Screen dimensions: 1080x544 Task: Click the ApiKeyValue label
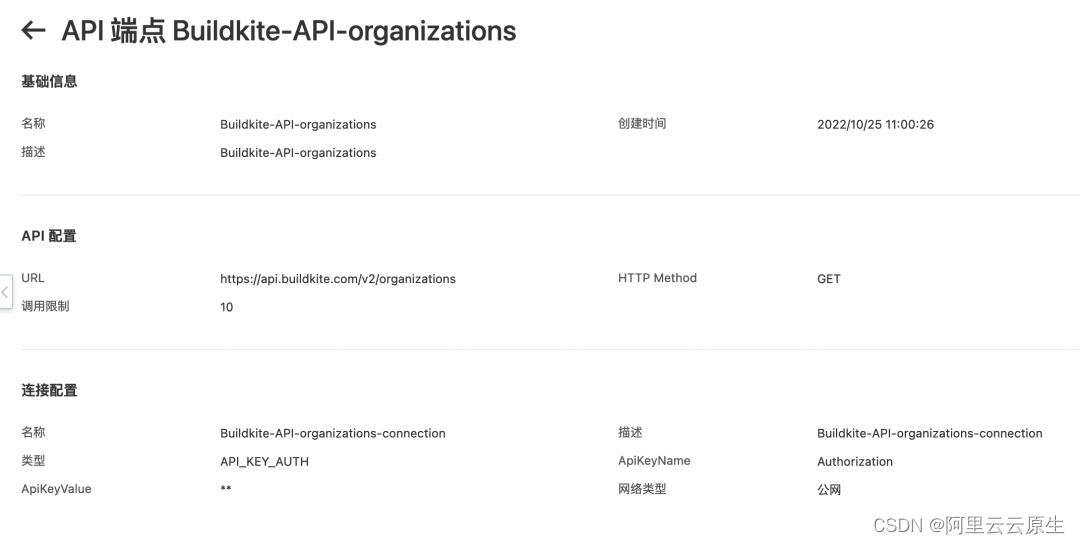56,489
